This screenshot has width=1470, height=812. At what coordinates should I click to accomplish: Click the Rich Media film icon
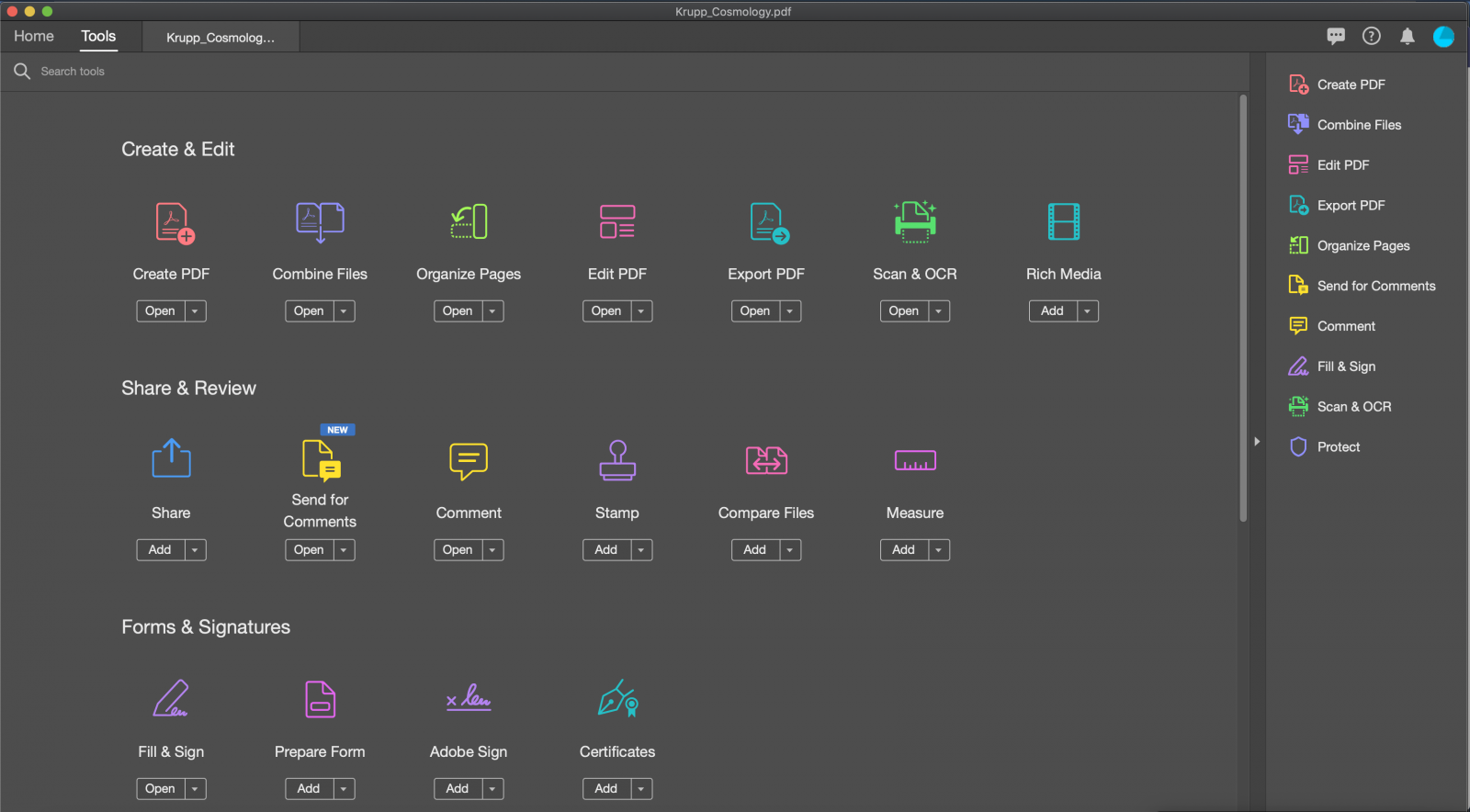[x=1064, y=222]
